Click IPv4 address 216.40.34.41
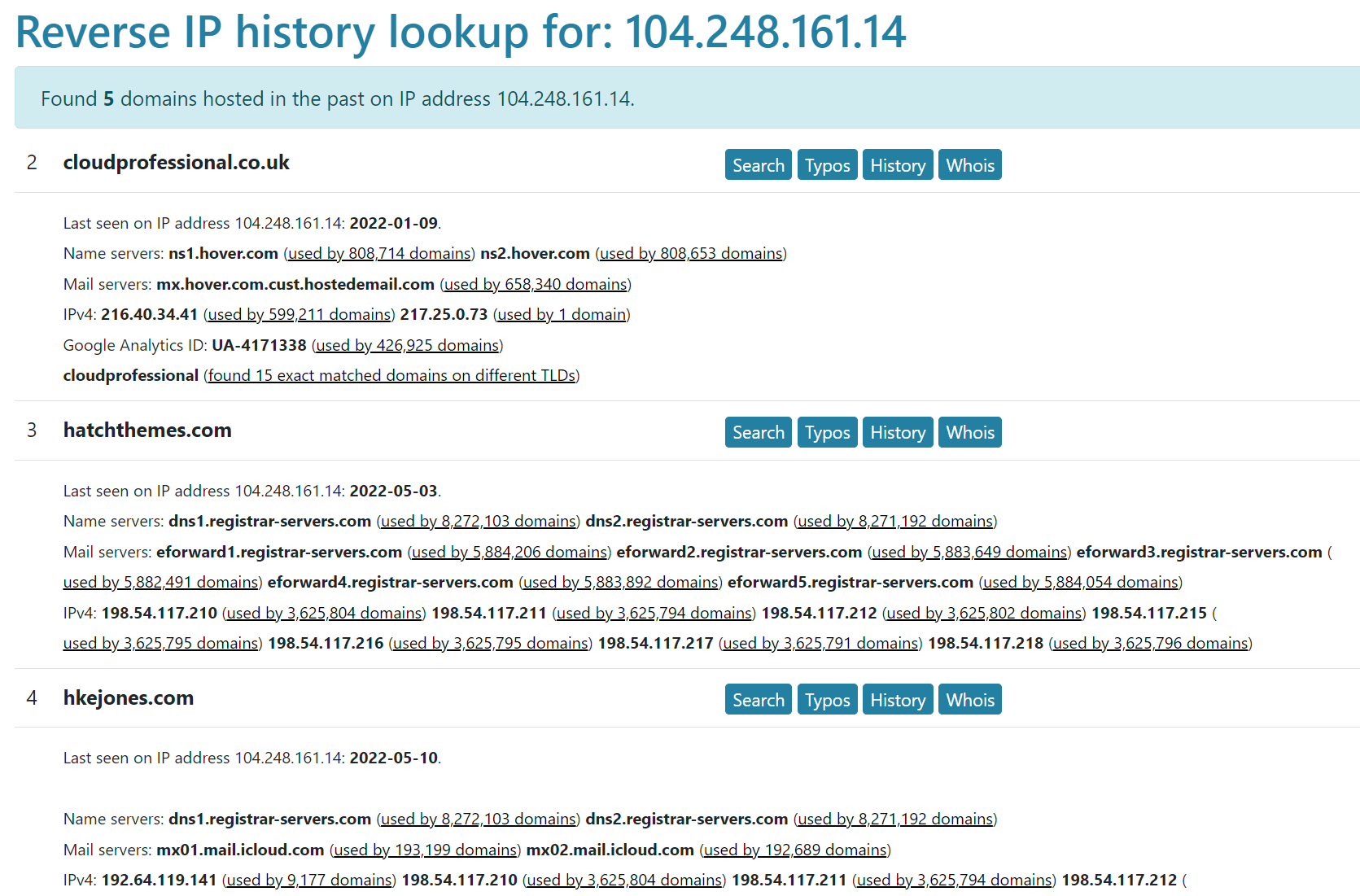 [149, 314]
